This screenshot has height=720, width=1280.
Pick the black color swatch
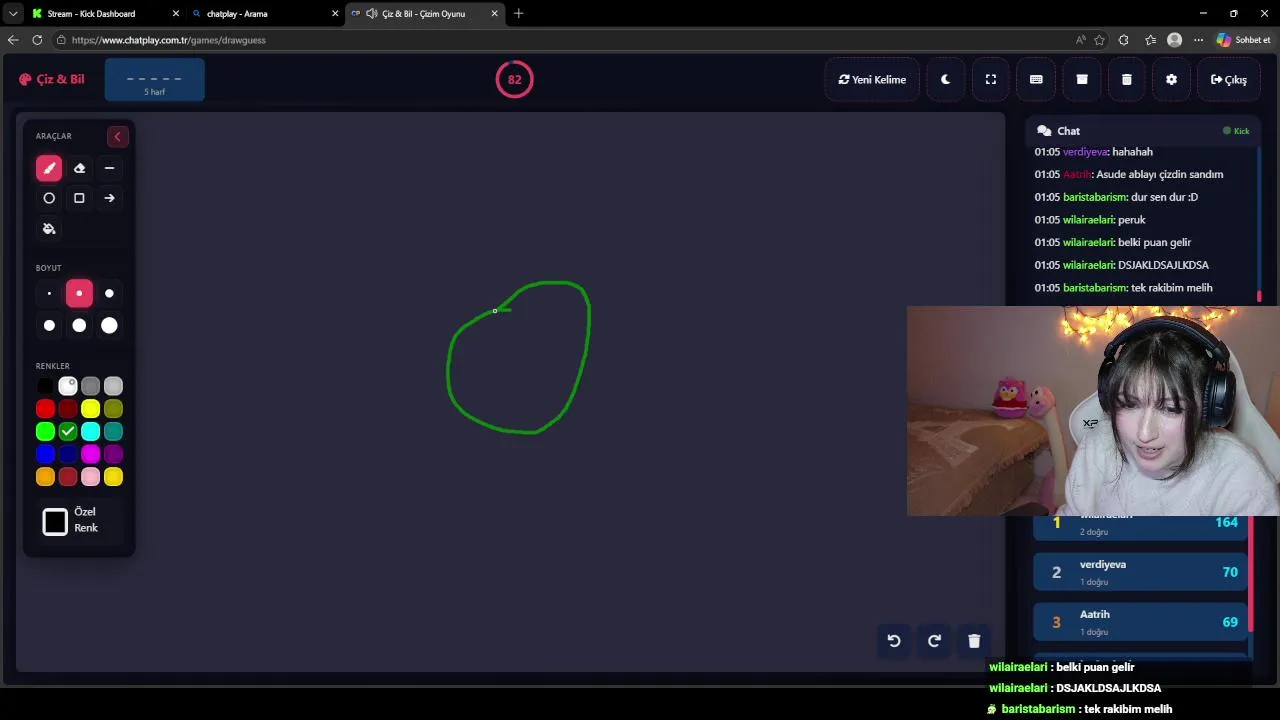tap(45, 386)
